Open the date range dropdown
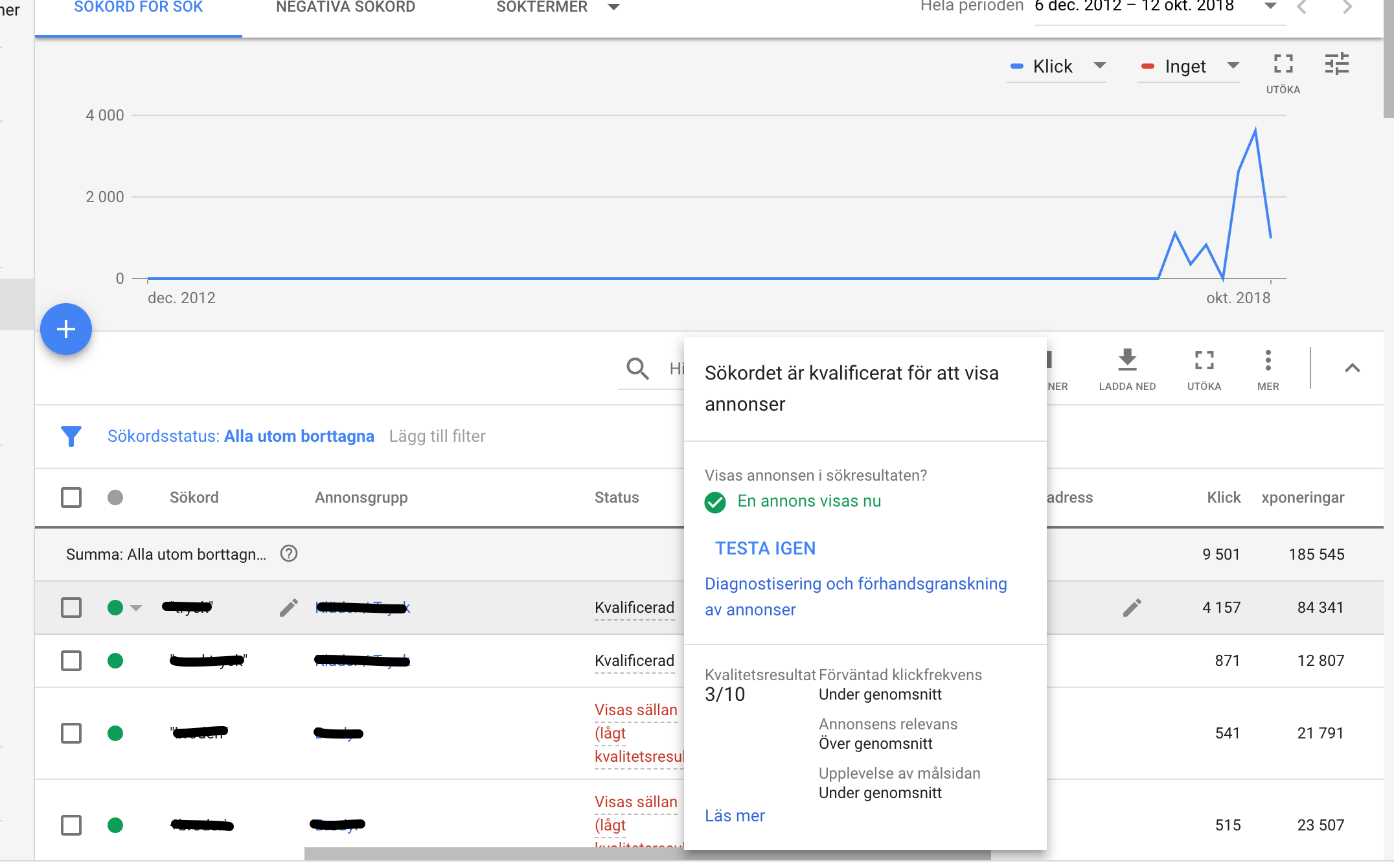The height and width of the screenshot is (868, 1394). (1272, 7)
